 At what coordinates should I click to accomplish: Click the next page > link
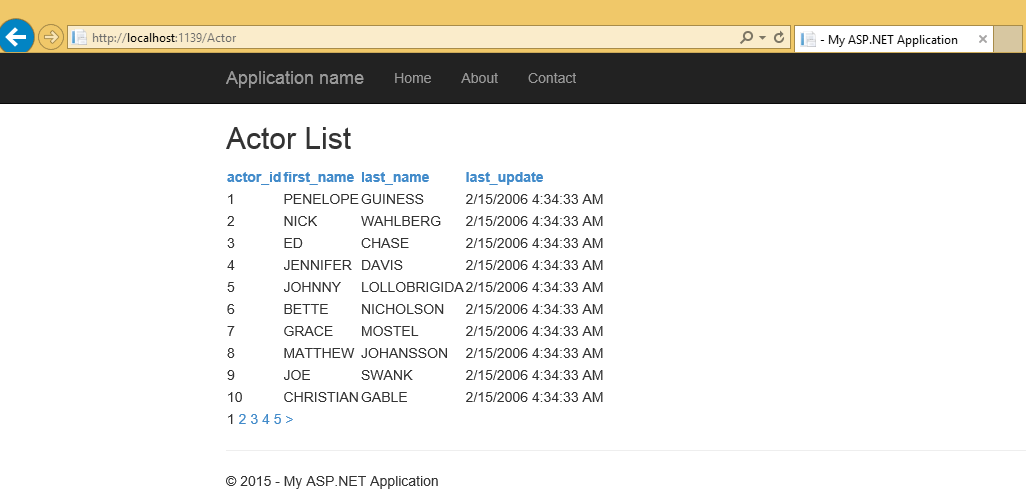tap(289, 419)
